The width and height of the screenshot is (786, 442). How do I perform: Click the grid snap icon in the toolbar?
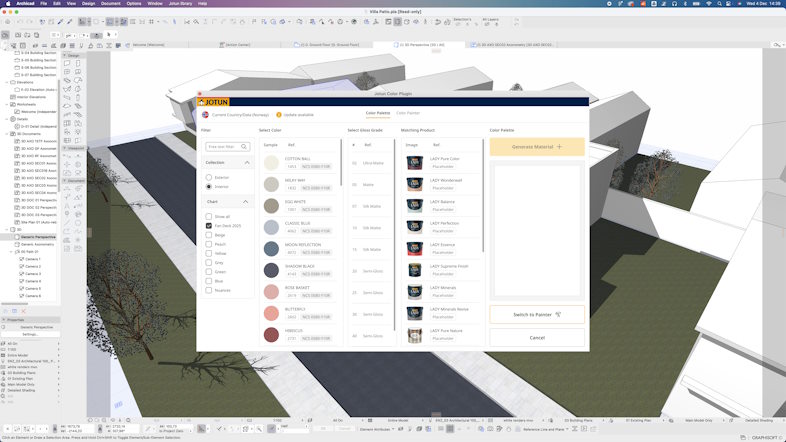click(x=151, y=22)
